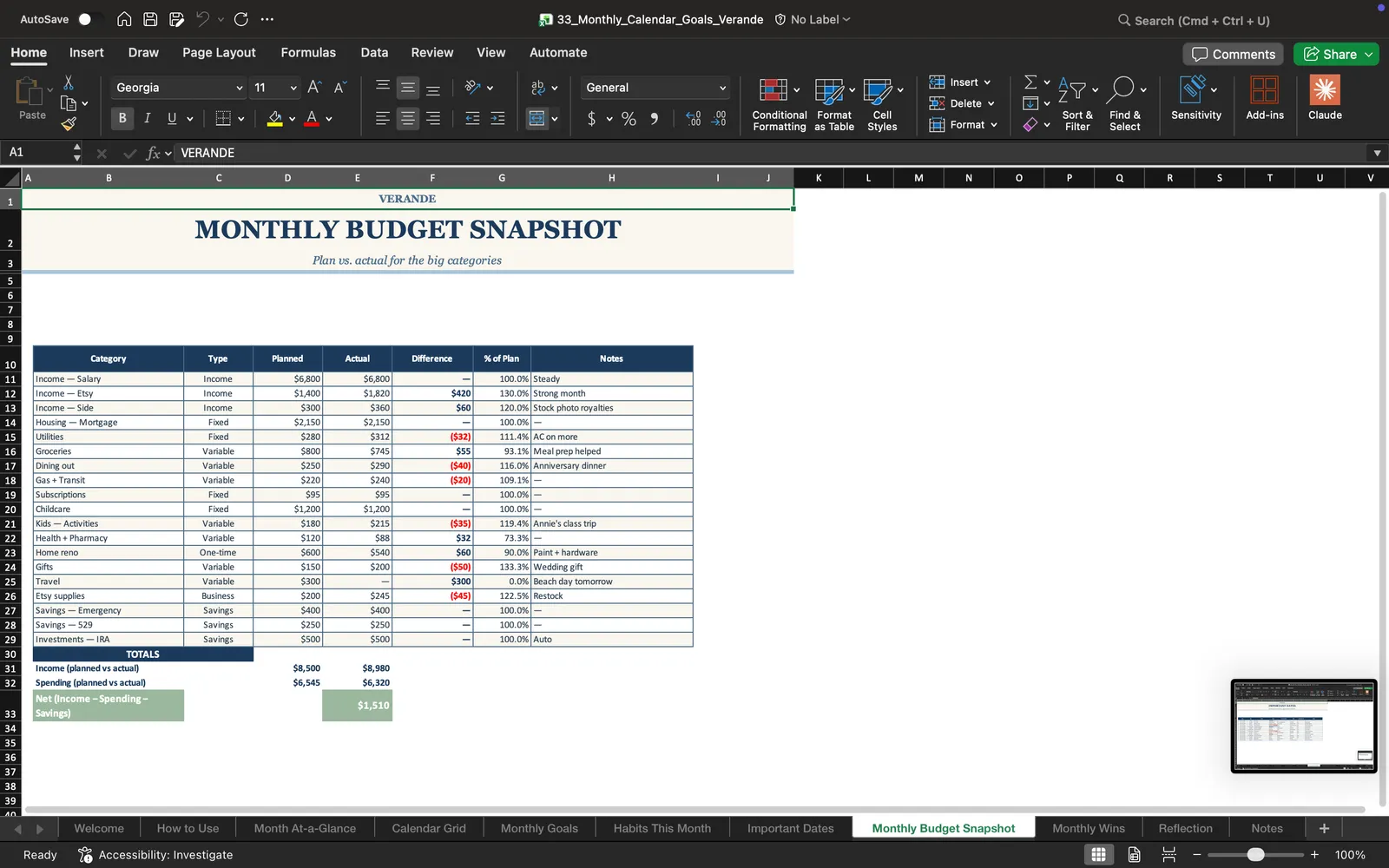Viewport: 1389px width, 868px height.
Task: Toggle bold formatting button
Action: (122, 118)
